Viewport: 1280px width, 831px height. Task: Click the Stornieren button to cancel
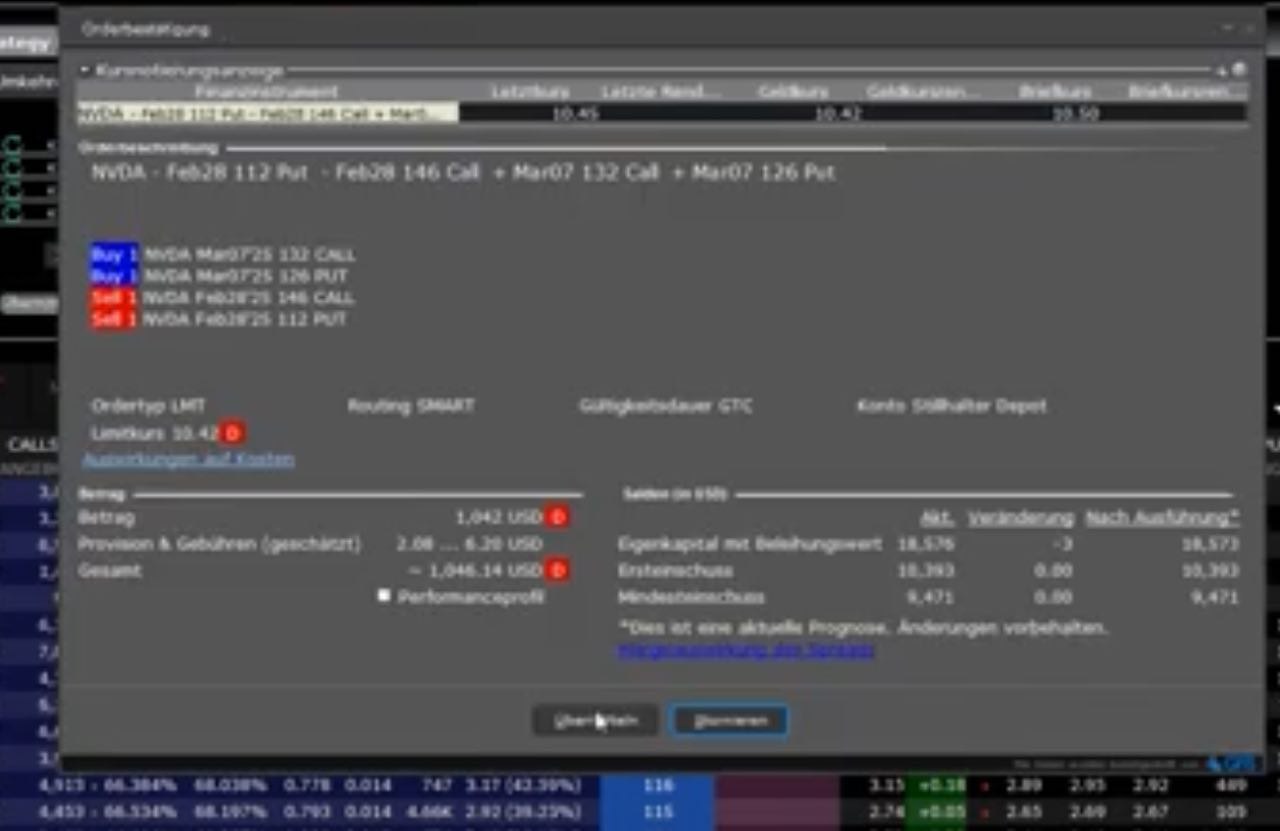[x=729, y=720]
